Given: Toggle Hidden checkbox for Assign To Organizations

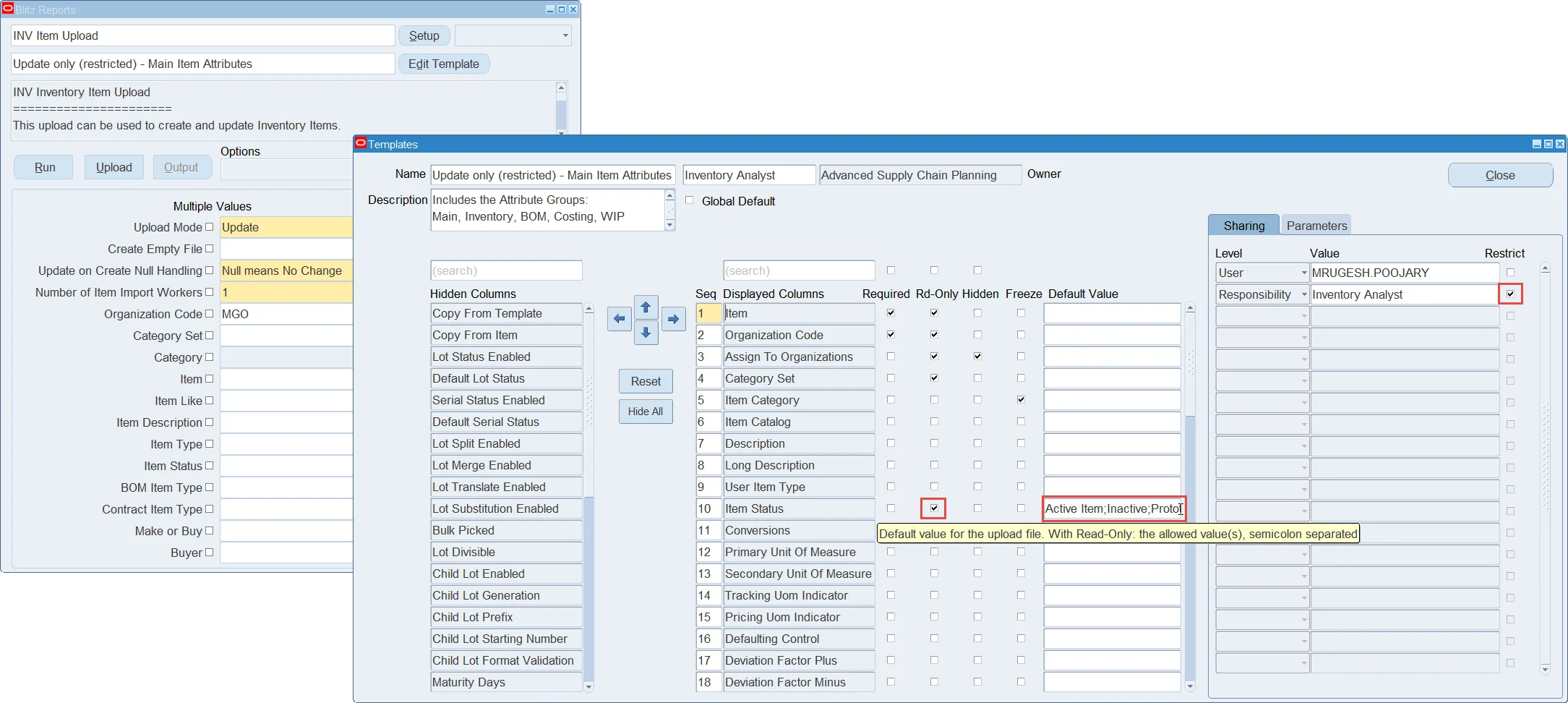Looking at the screenshot, I should click(977, 357).
